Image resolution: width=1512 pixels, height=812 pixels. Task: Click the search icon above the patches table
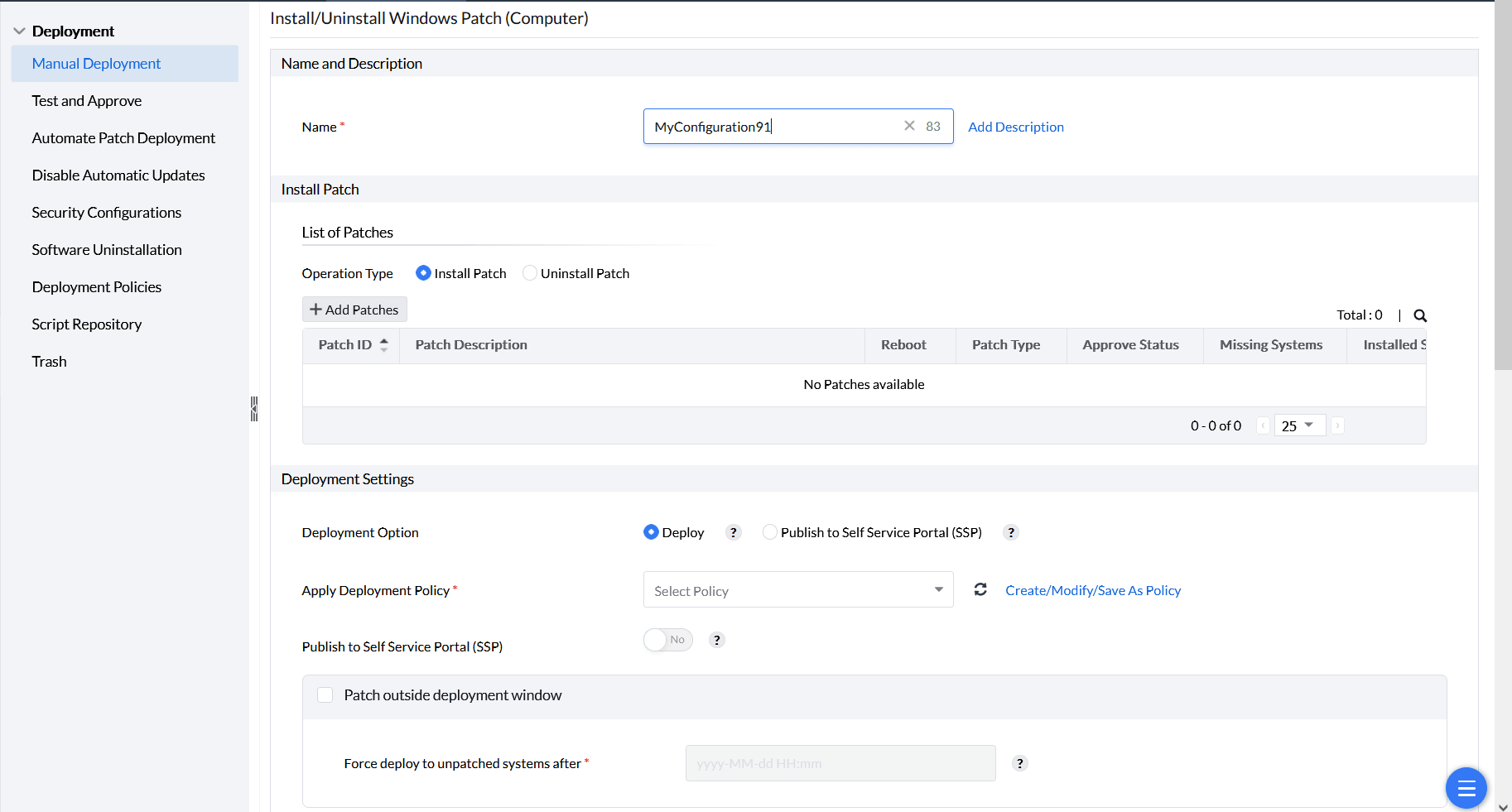click(x=1420, y=315)
